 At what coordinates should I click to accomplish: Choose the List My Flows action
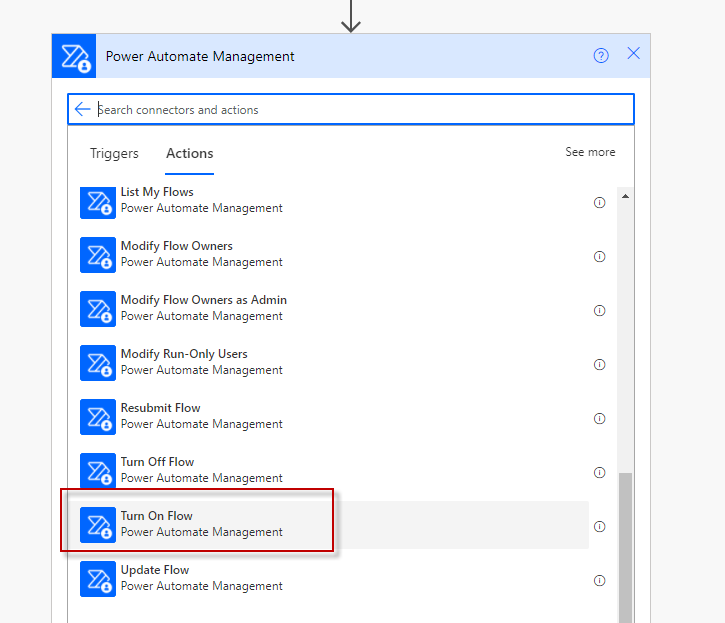(334, 201)
